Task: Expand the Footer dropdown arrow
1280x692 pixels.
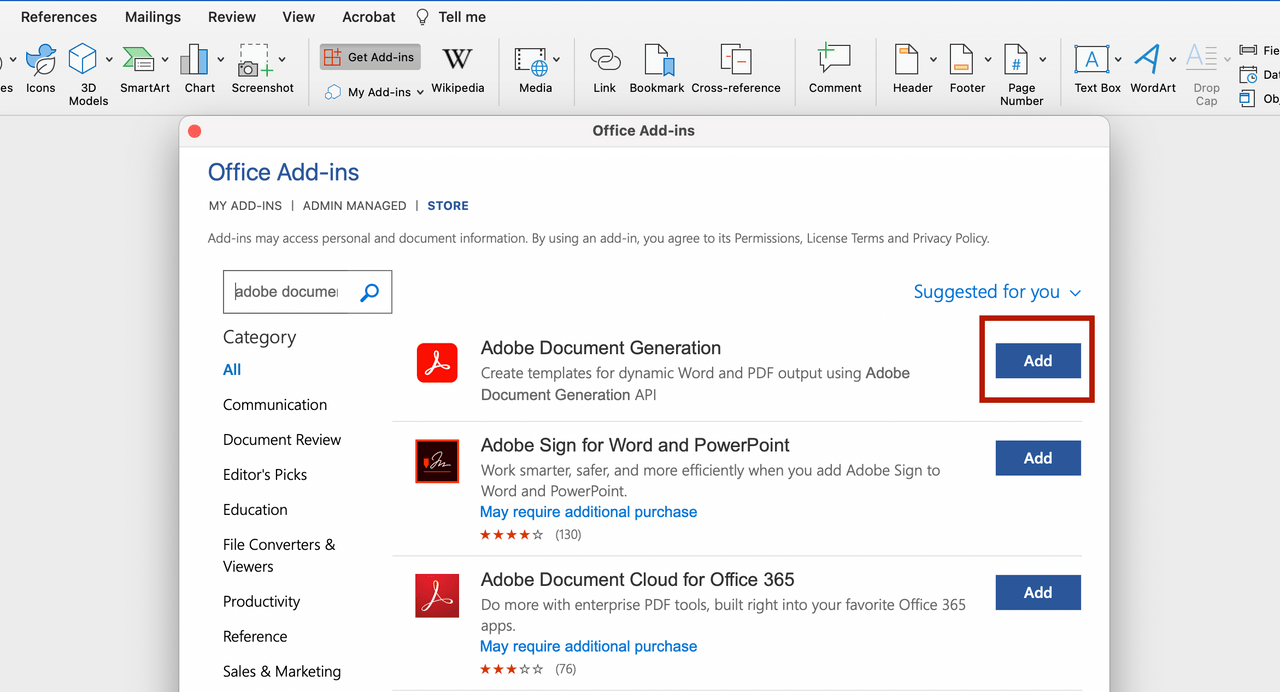Action: 988,60
